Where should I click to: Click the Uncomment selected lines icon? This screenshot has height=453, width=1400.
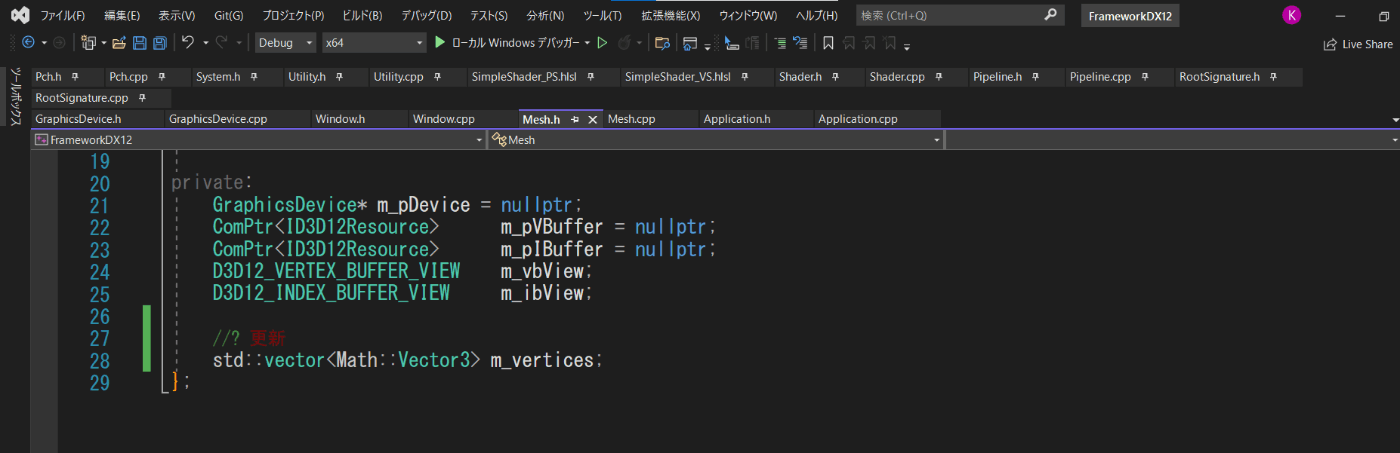[800, 42]
